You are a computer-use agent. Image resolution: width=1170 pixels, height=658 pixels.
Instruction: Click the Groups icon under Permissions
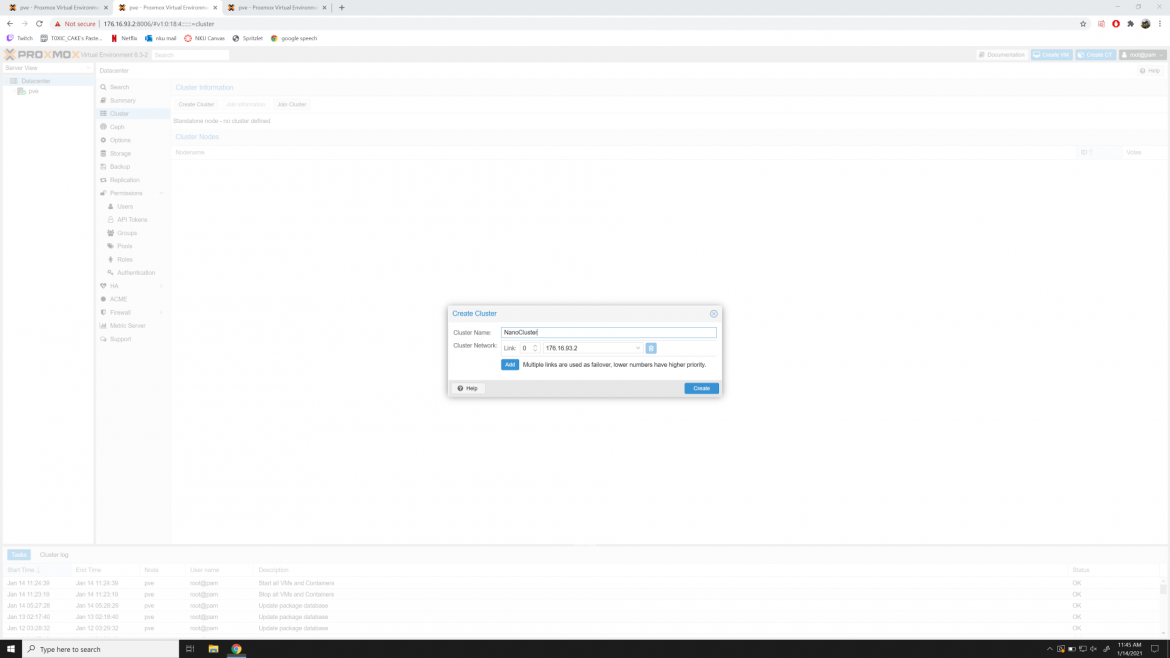[x=110, y=233]
